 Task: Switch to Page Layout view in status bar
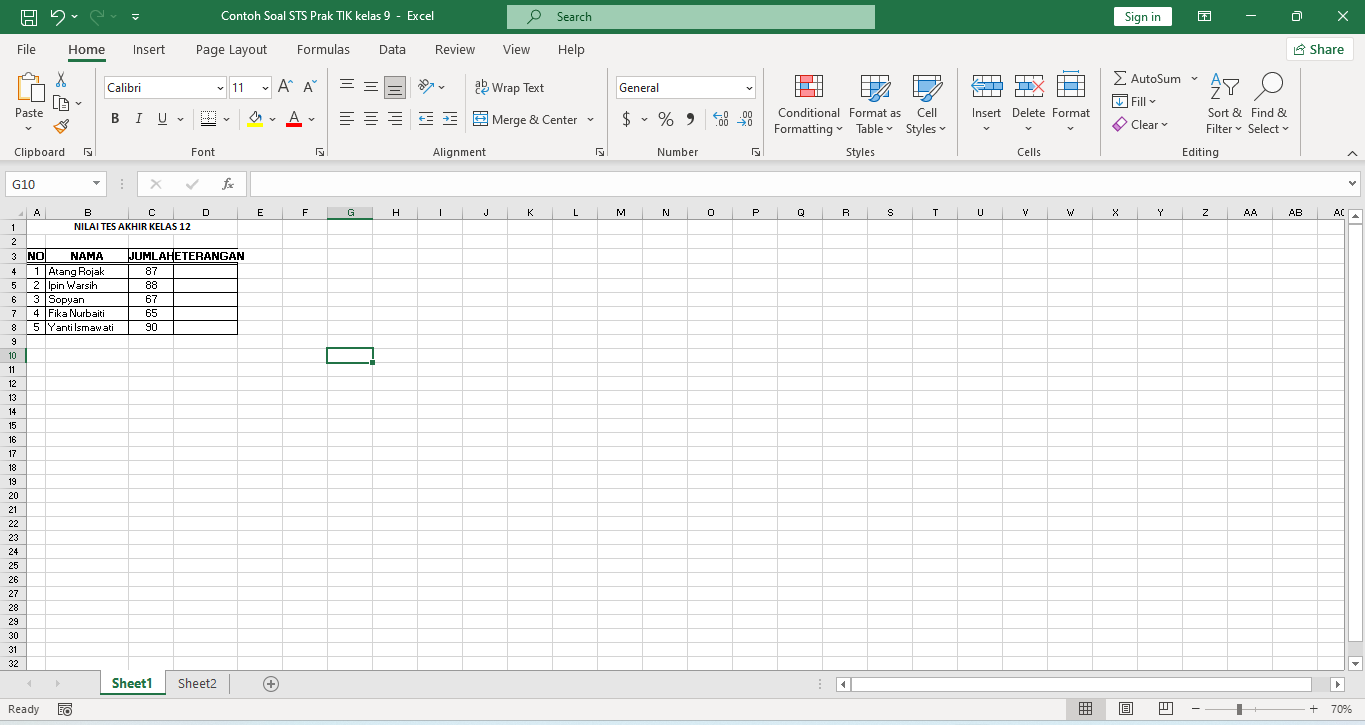tap(1126, 709)
